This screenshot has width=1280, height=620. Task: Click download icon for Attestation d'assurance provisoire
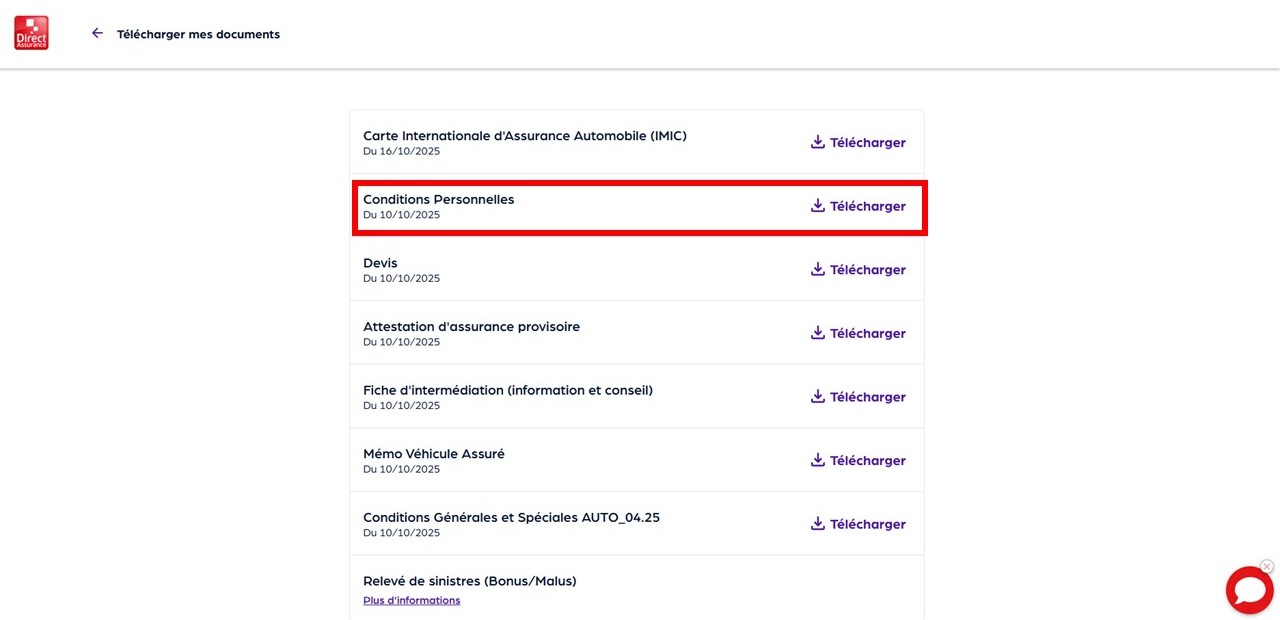click(818, 333)
